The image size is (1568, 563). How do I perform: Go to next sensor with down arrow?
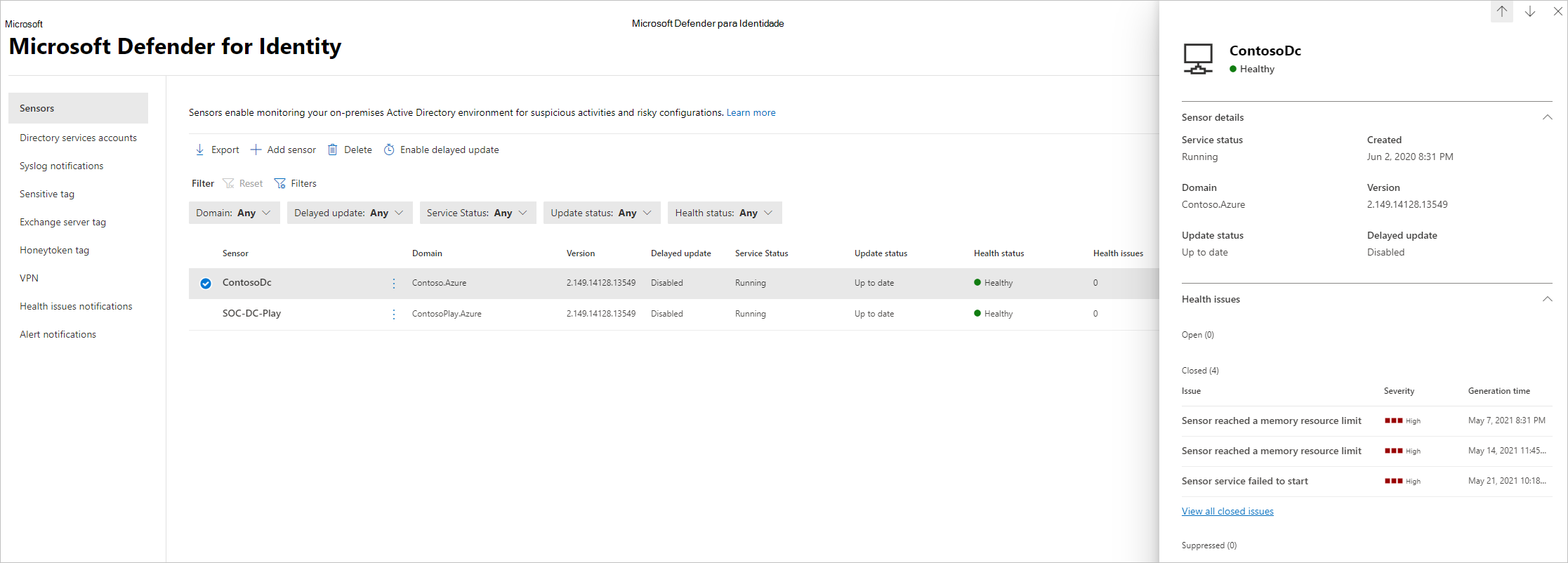click(x=1530, y=11)
